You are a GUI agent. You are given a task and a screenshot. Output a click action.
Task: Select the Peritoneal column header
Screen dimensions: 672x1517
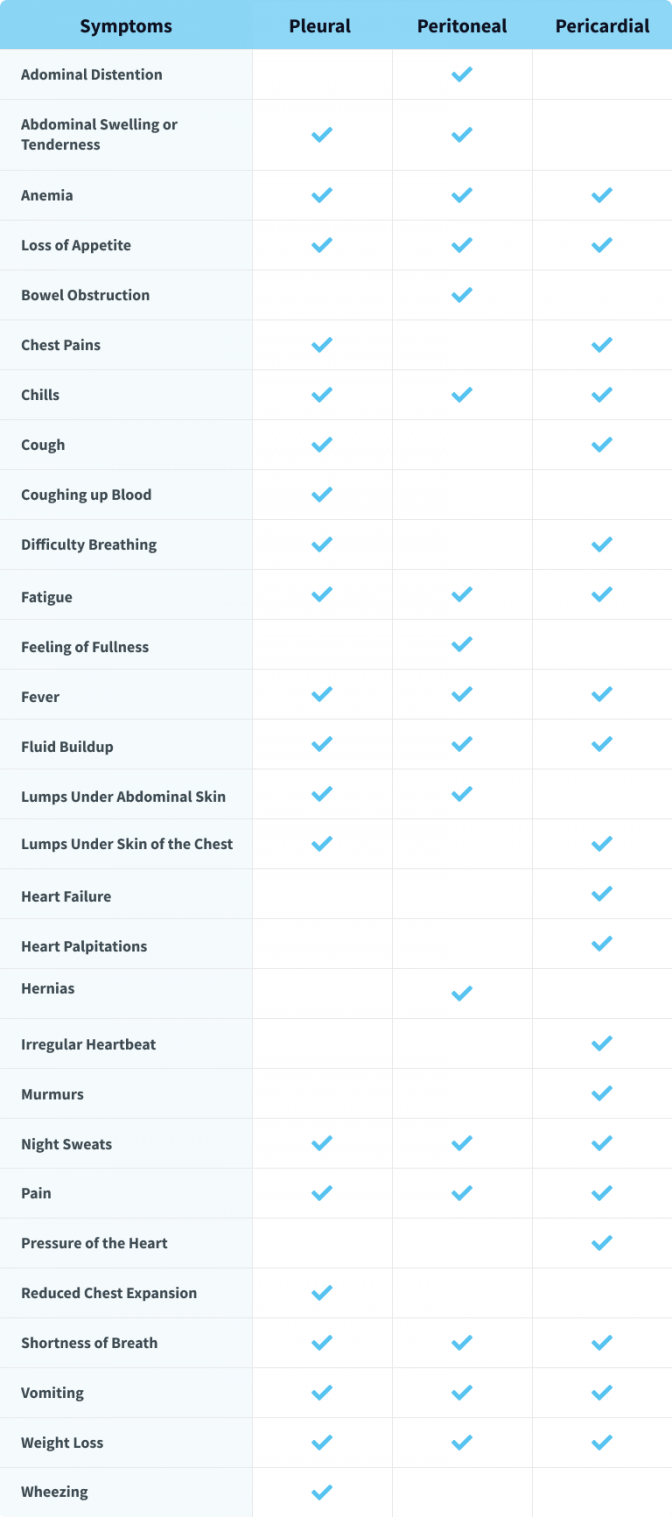[x=460, y=26]
